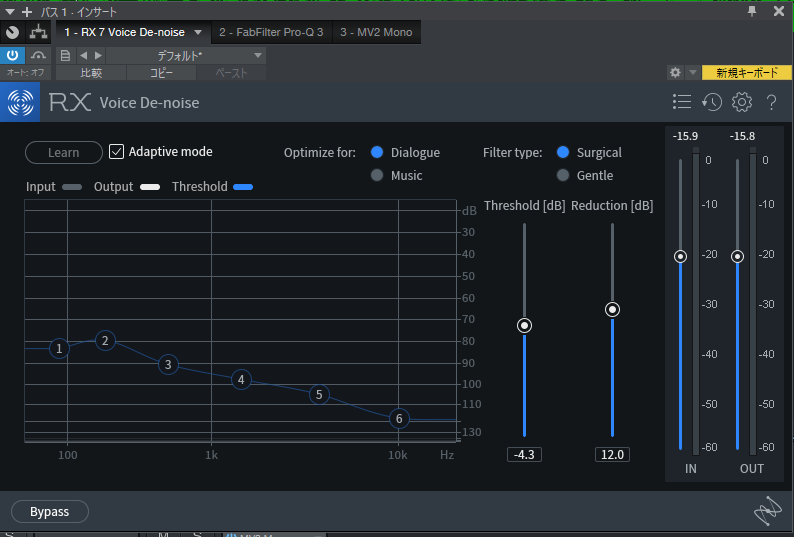Open dropdown arrow next to host gear
The width and height of the screenshot is (794, 537).
tap(693, 72)
